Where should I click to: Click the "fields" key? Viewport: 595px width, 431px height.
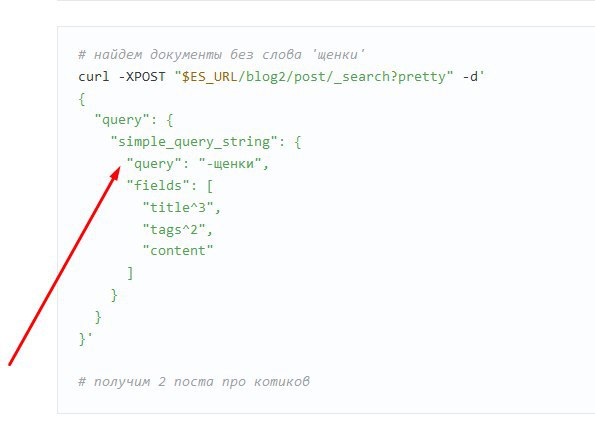click(158, 186)
